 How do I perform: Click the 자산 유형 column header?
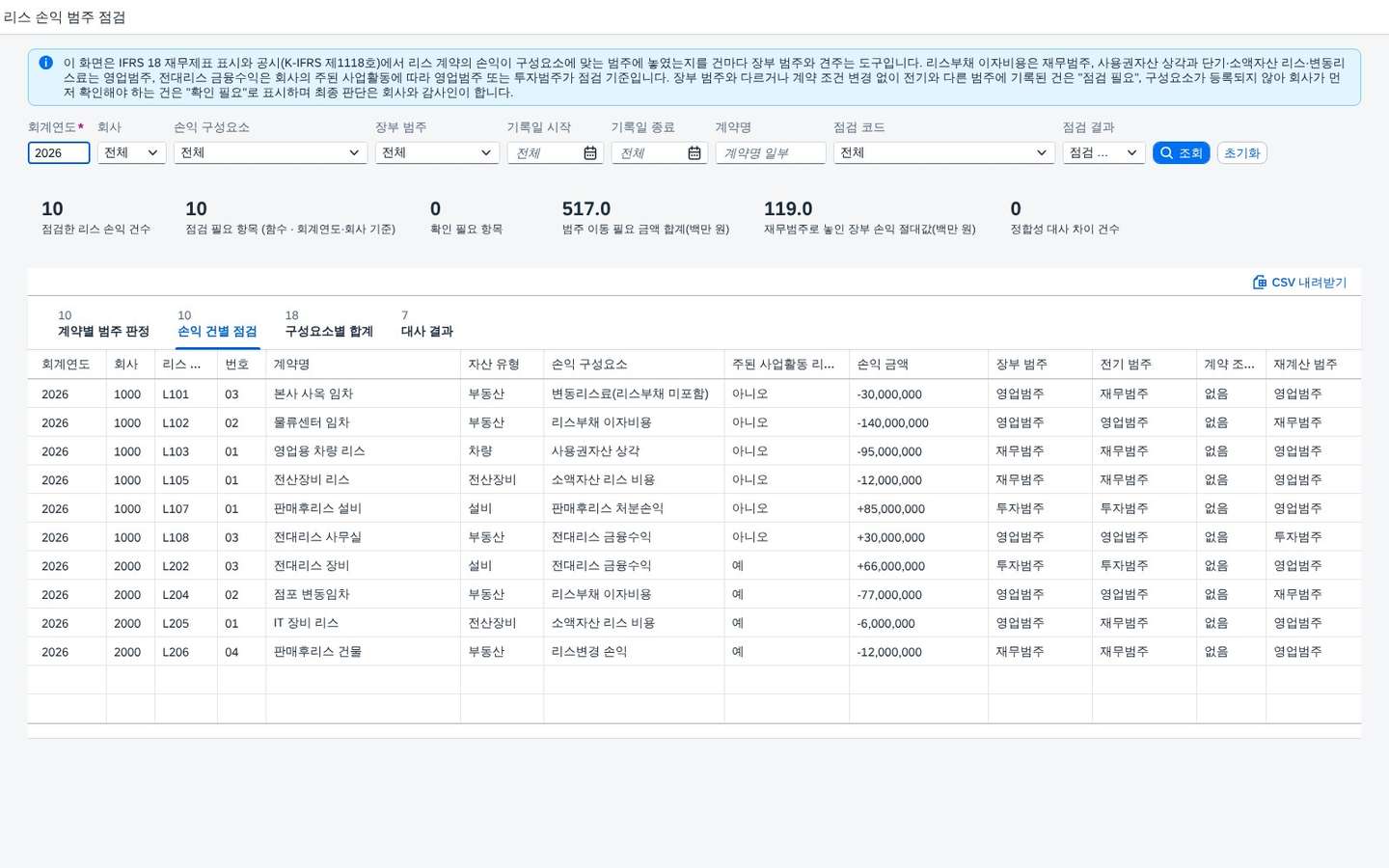(502, 365)
